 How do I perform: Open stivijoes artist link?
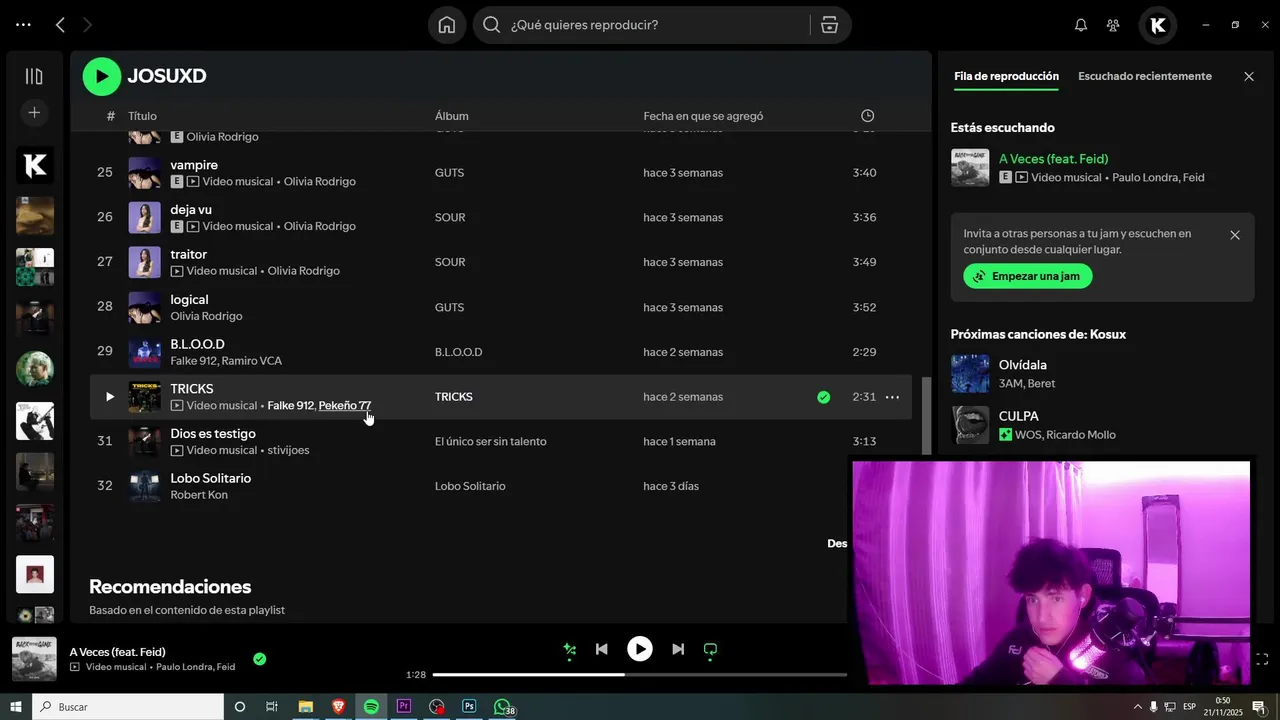tap(289, 450)
